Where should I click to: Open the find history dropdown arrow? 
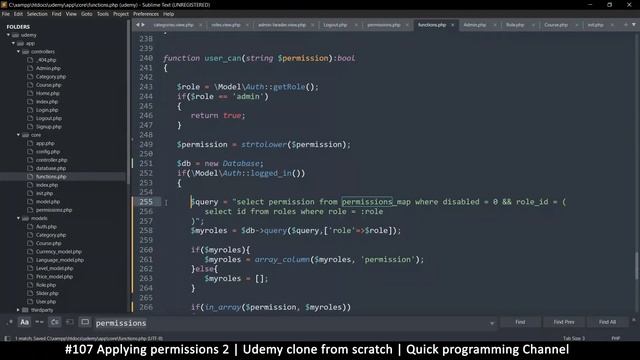point(492,323)
